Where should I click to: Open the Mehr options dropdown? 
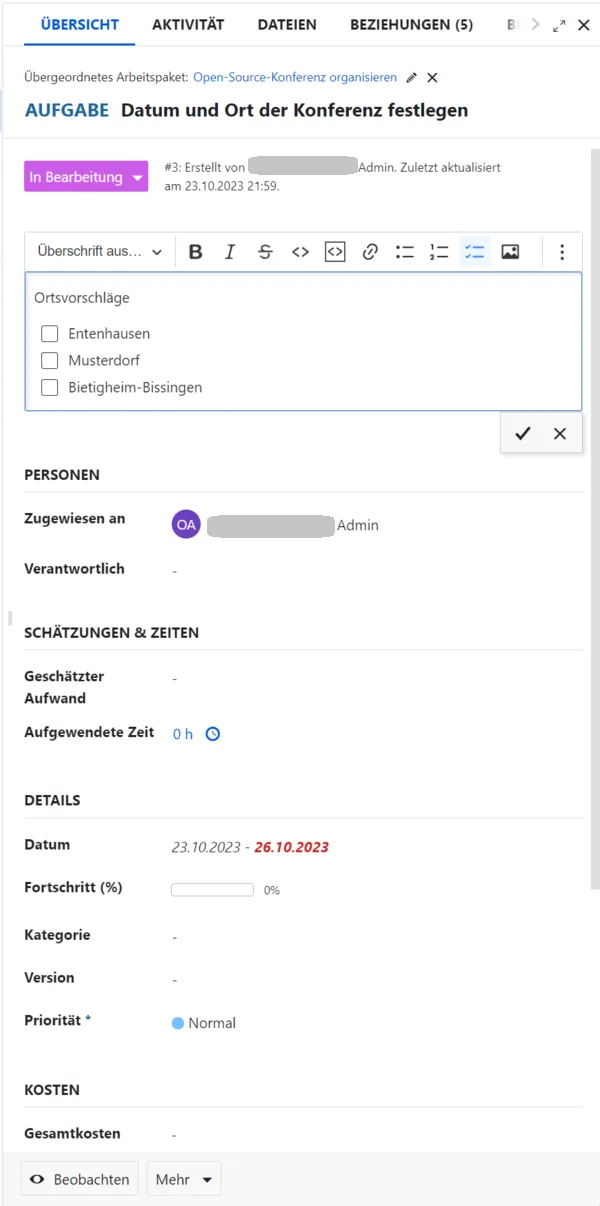183,1179
